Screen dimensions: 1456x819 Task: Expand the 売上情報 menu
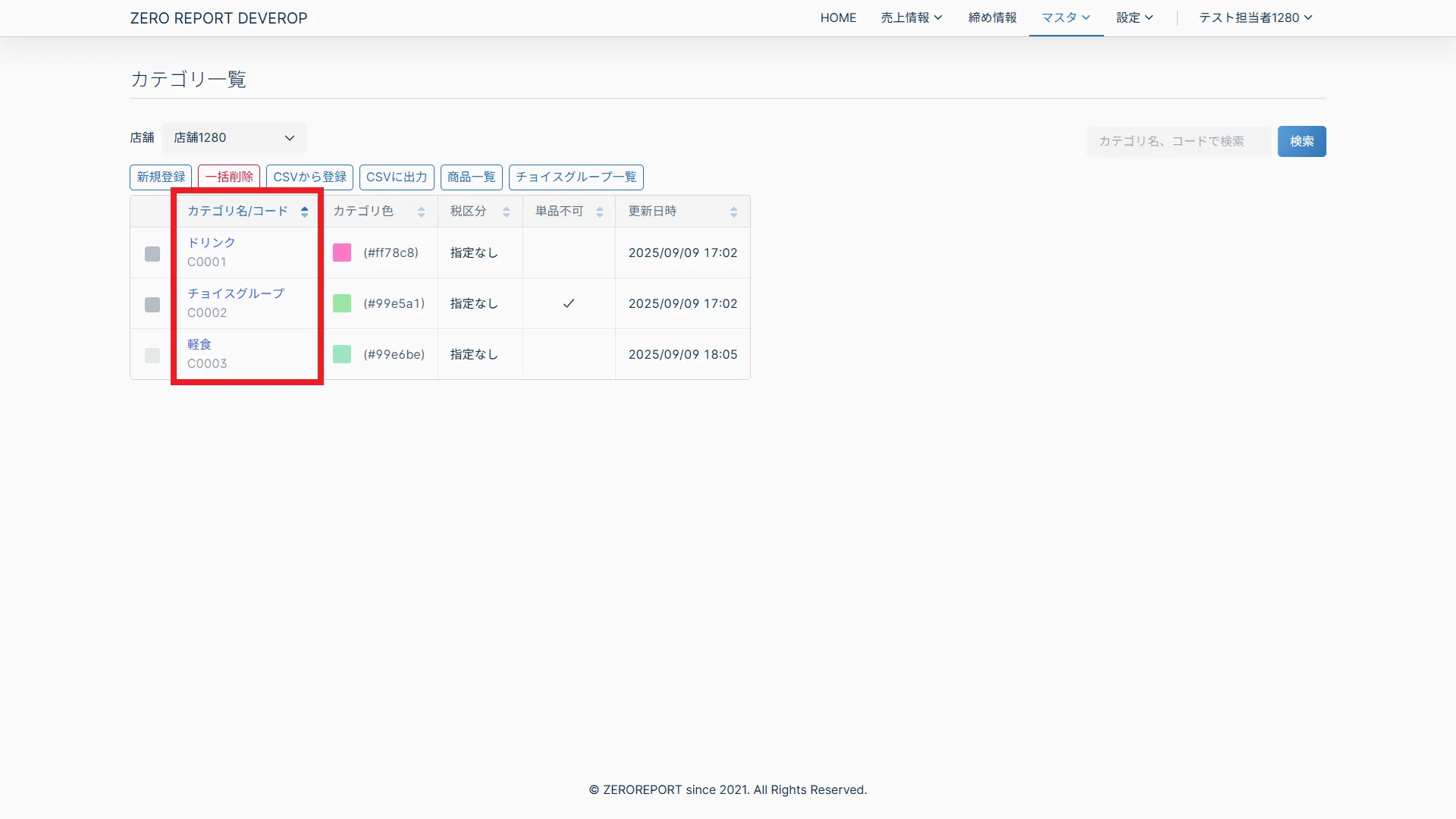click(911, 17)
